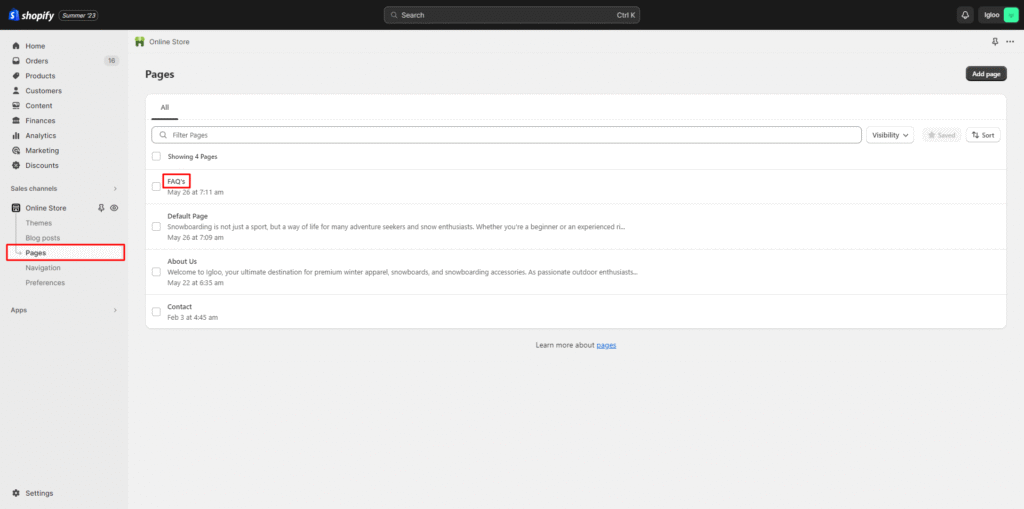Select Navigation under Online Store
Screen dimensions: 1024x509
(43, 268)
